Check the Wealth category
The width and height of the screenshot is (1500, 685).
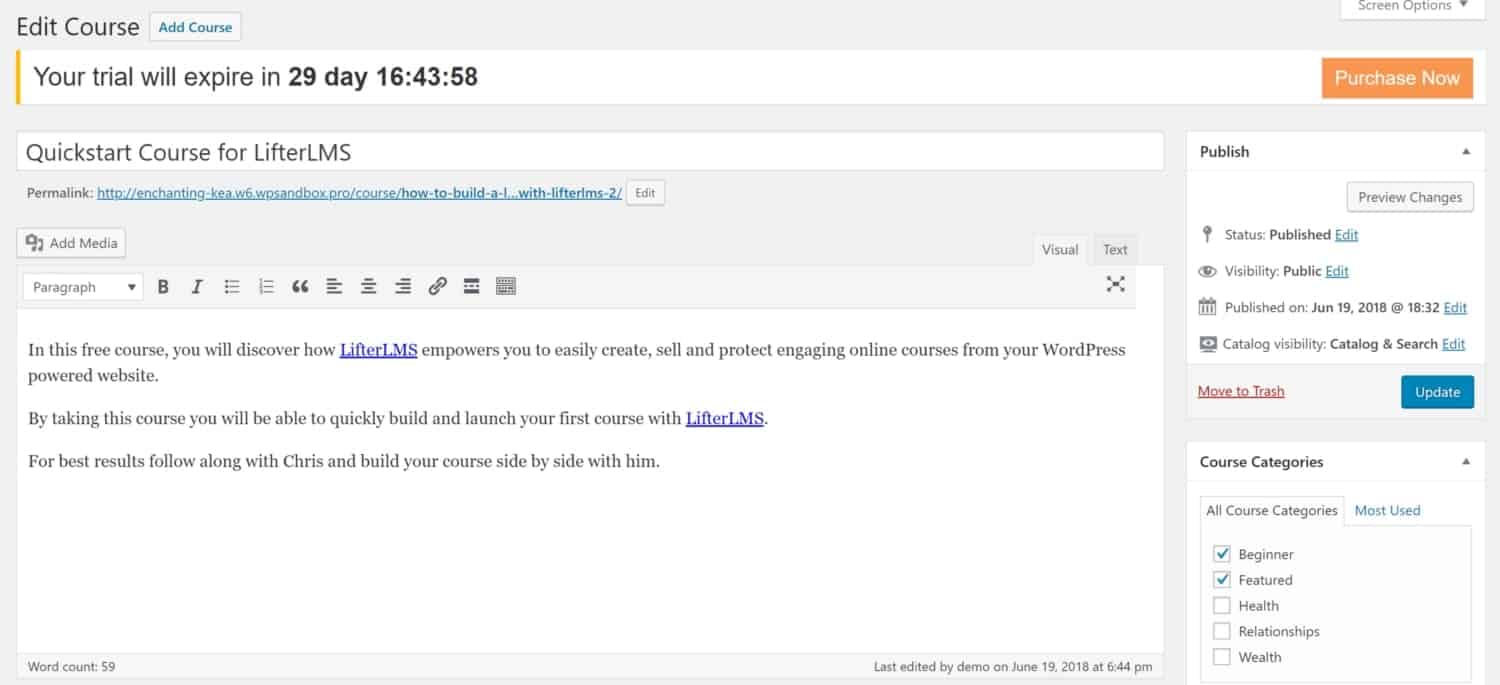pos(1222,657)
